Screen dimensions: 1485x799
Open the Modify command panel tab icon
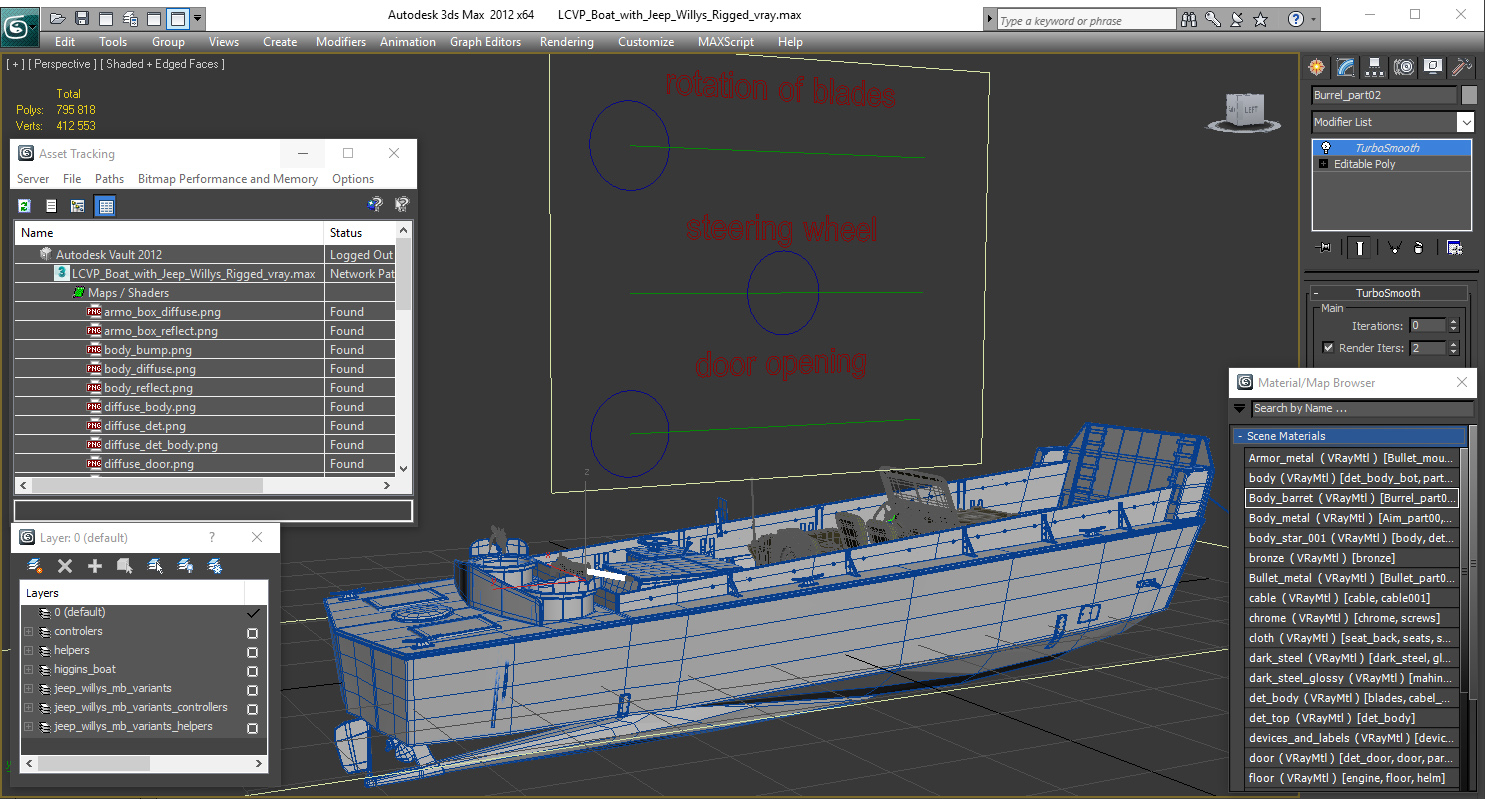1346,67
